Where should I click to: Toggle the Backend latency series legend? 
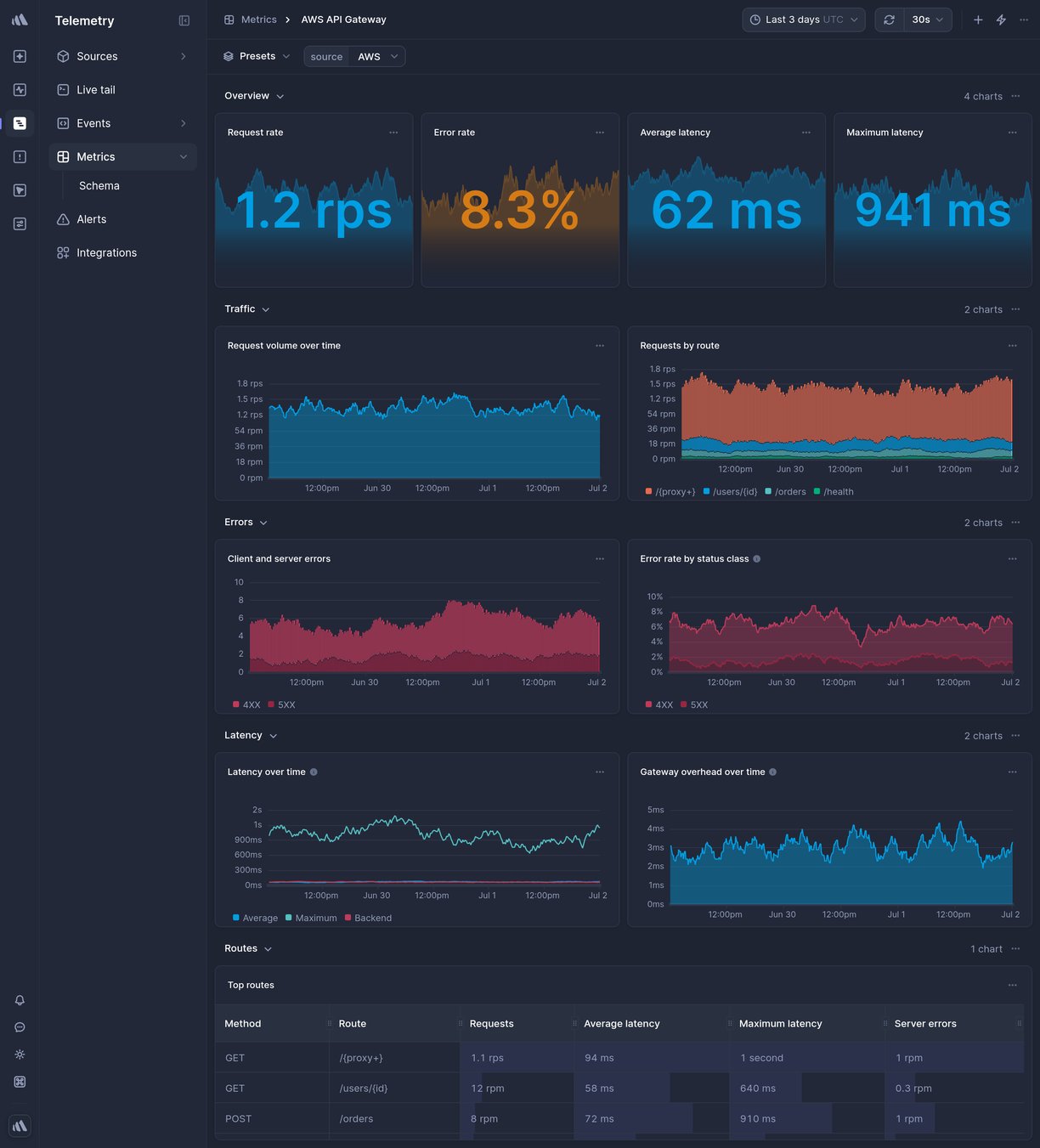click(368, 919)
